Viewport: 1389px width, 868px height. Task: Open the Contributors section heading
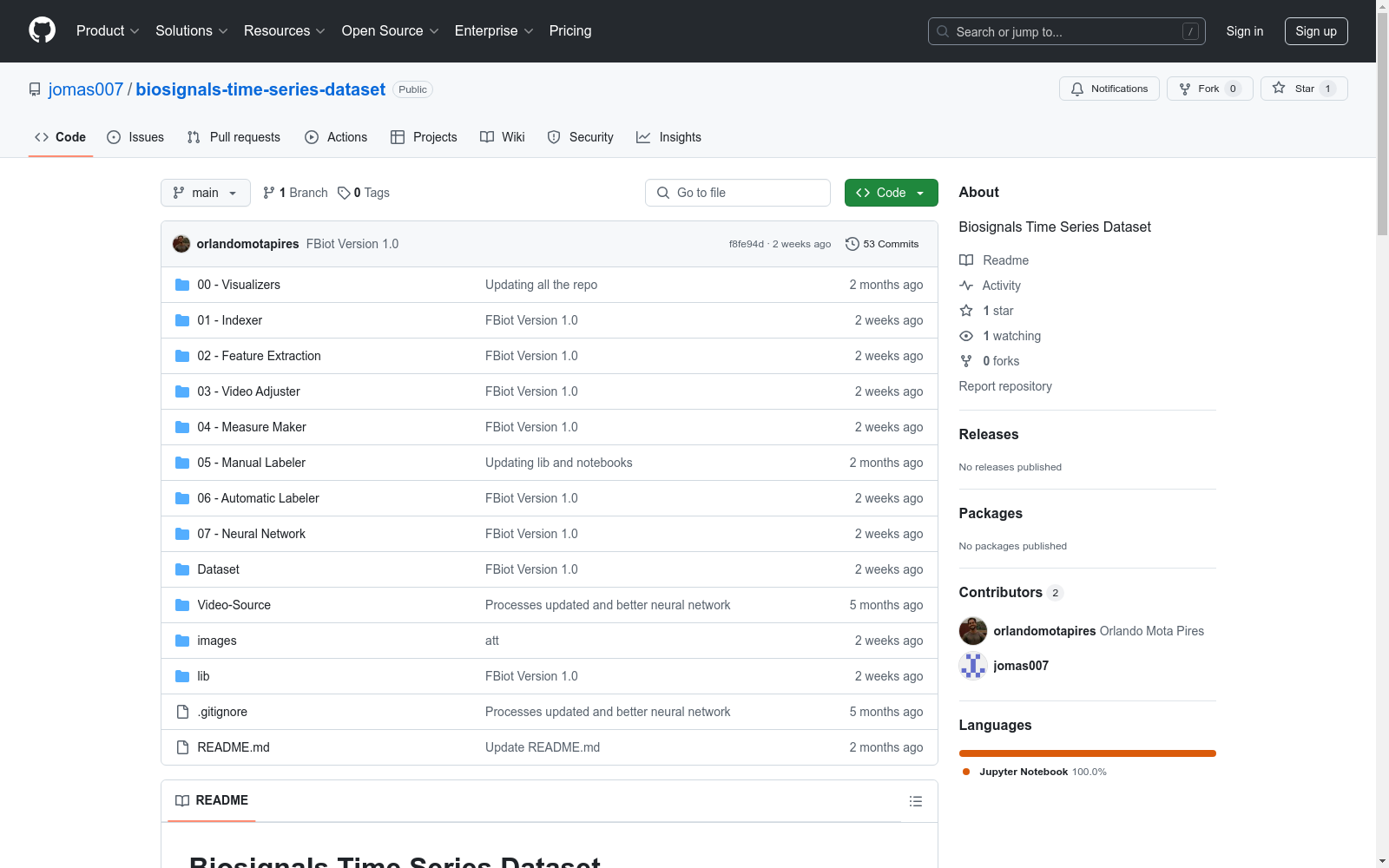[x=1011, y=592]
